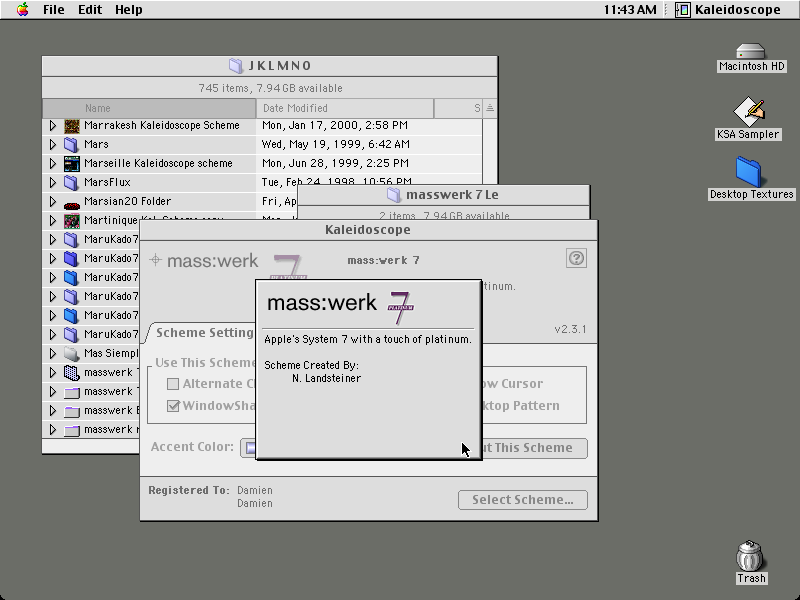Expand the Marsian20 Folder disclosure triangle

(53, 202)
